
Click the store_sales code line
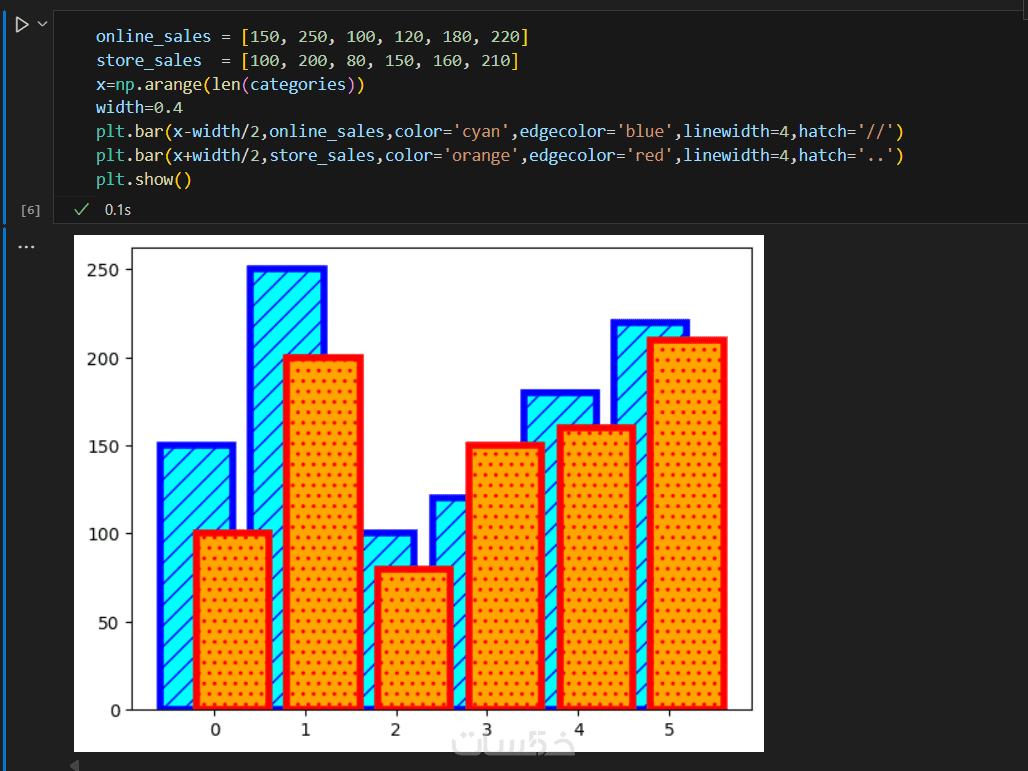(307, 60)
